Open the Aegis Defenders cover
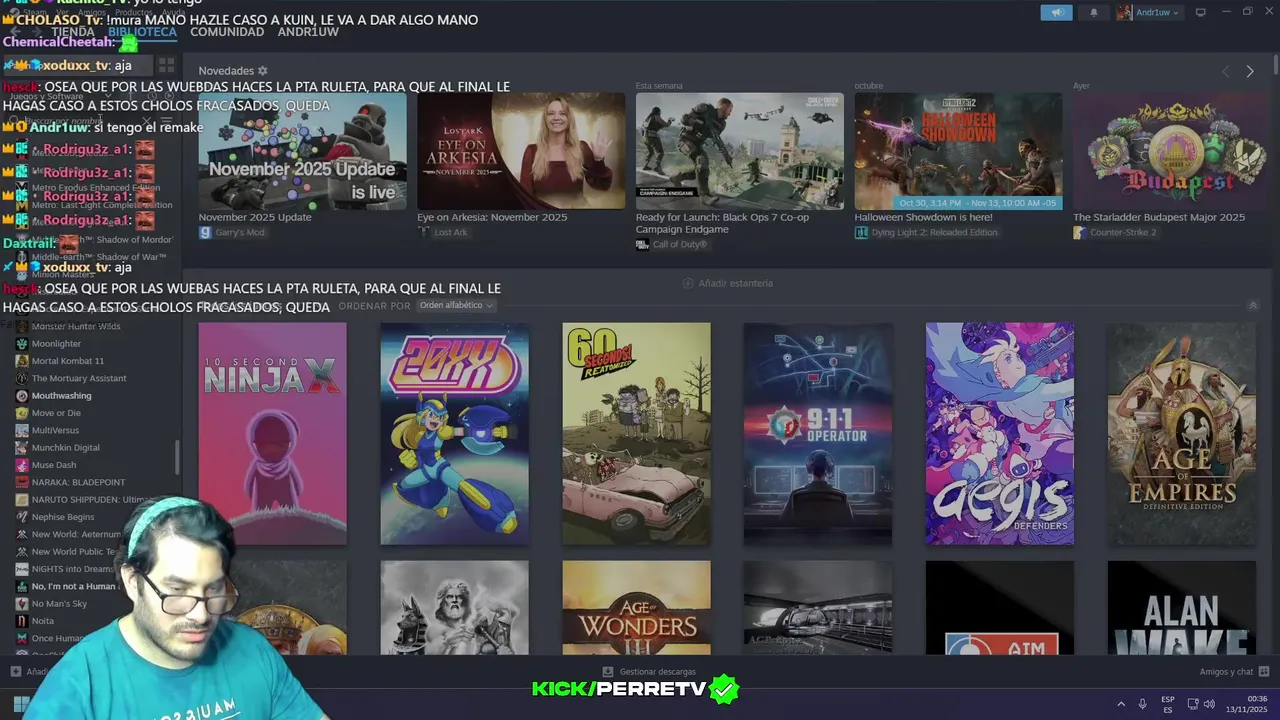This screenshot has width=1280, height=720. (1000, 433)
